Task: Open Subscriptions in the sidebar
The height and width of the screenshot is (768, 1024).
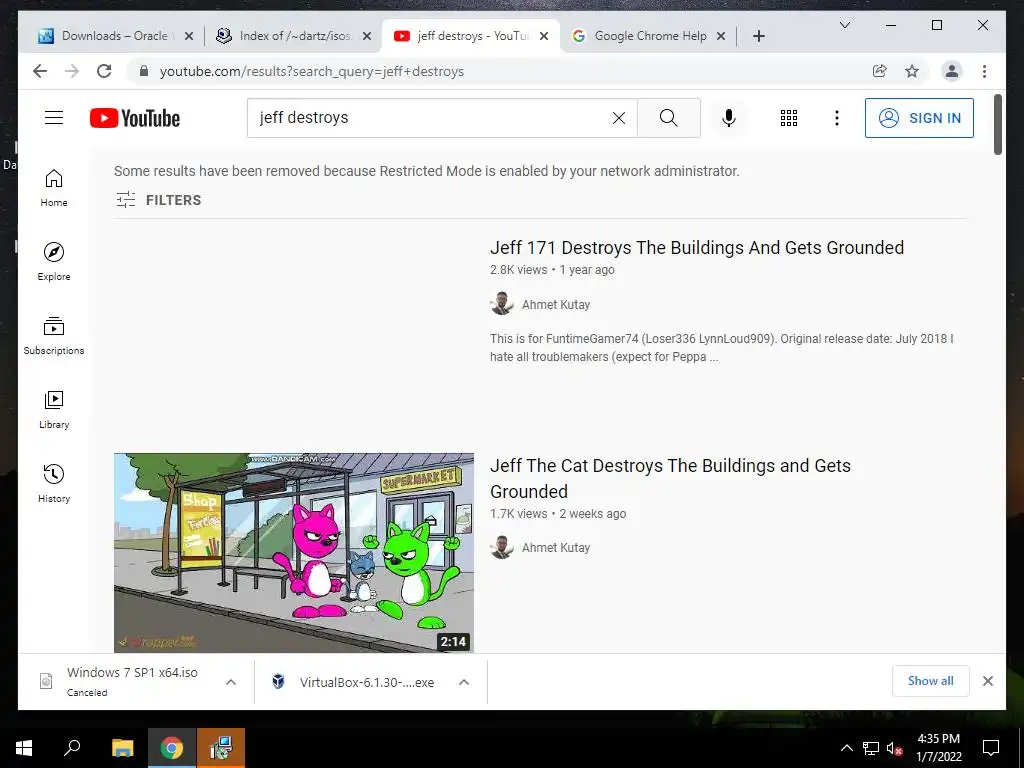Action: click(54, 336)
